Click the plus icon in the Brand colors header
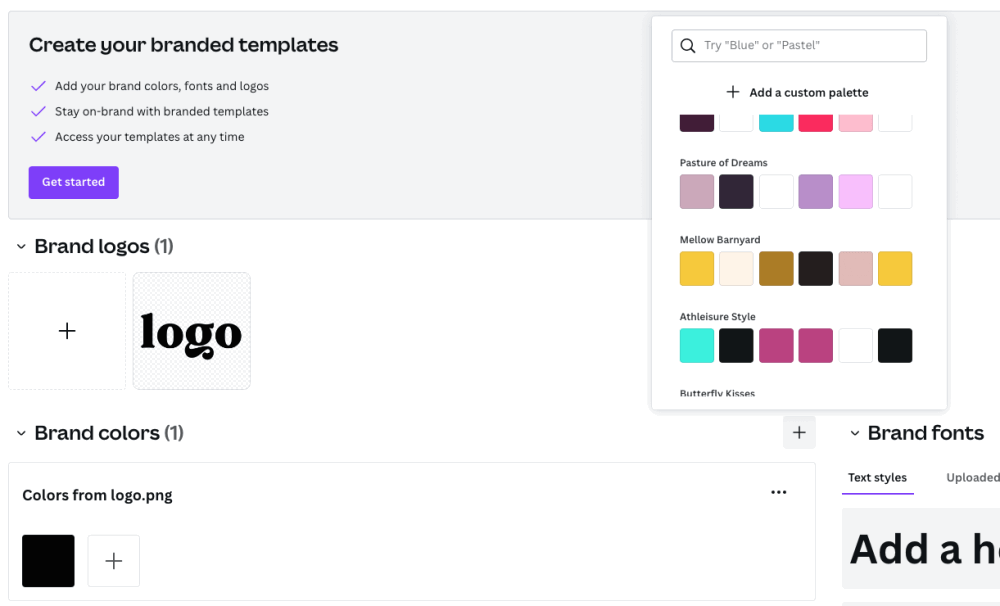1000x606 pixels. 798,432
